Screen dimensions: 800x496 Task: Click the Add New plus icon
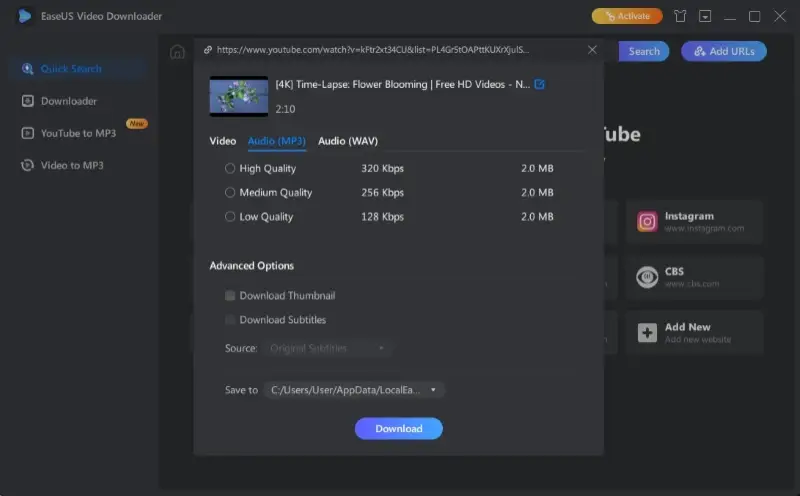[x=647, y=333]
